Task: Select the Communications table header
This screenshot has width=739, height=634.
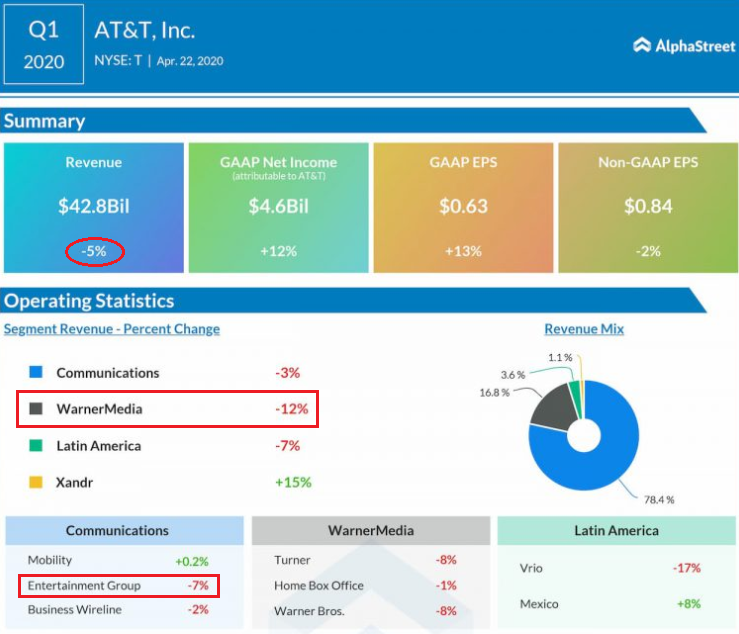Action: pyautogui.click(x=124, y=531)
